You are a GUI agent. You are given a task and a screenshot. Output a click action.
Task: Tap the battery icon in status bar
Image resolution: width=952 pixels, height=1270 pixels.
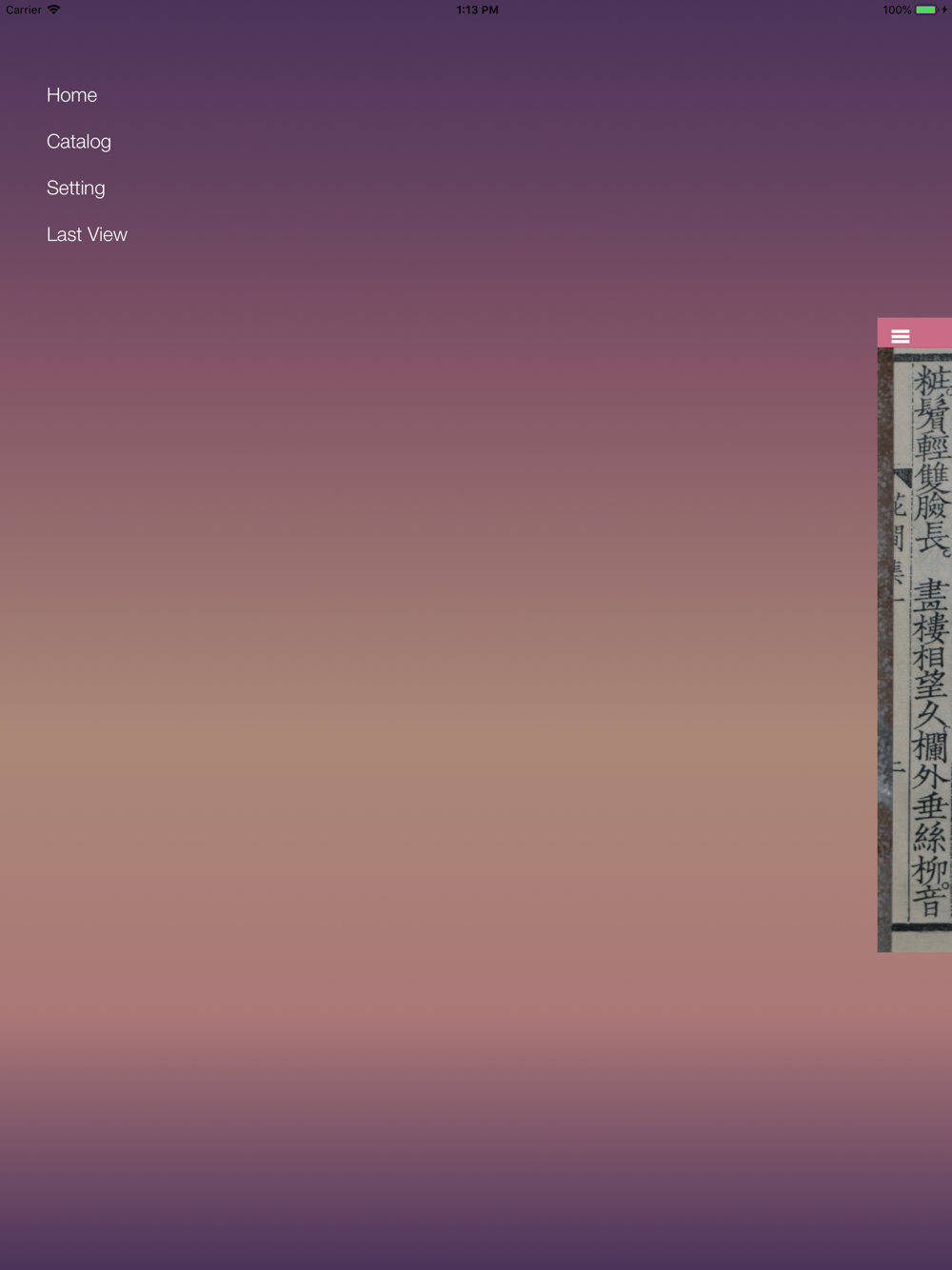pyautogui.click(x=926, y=10)
